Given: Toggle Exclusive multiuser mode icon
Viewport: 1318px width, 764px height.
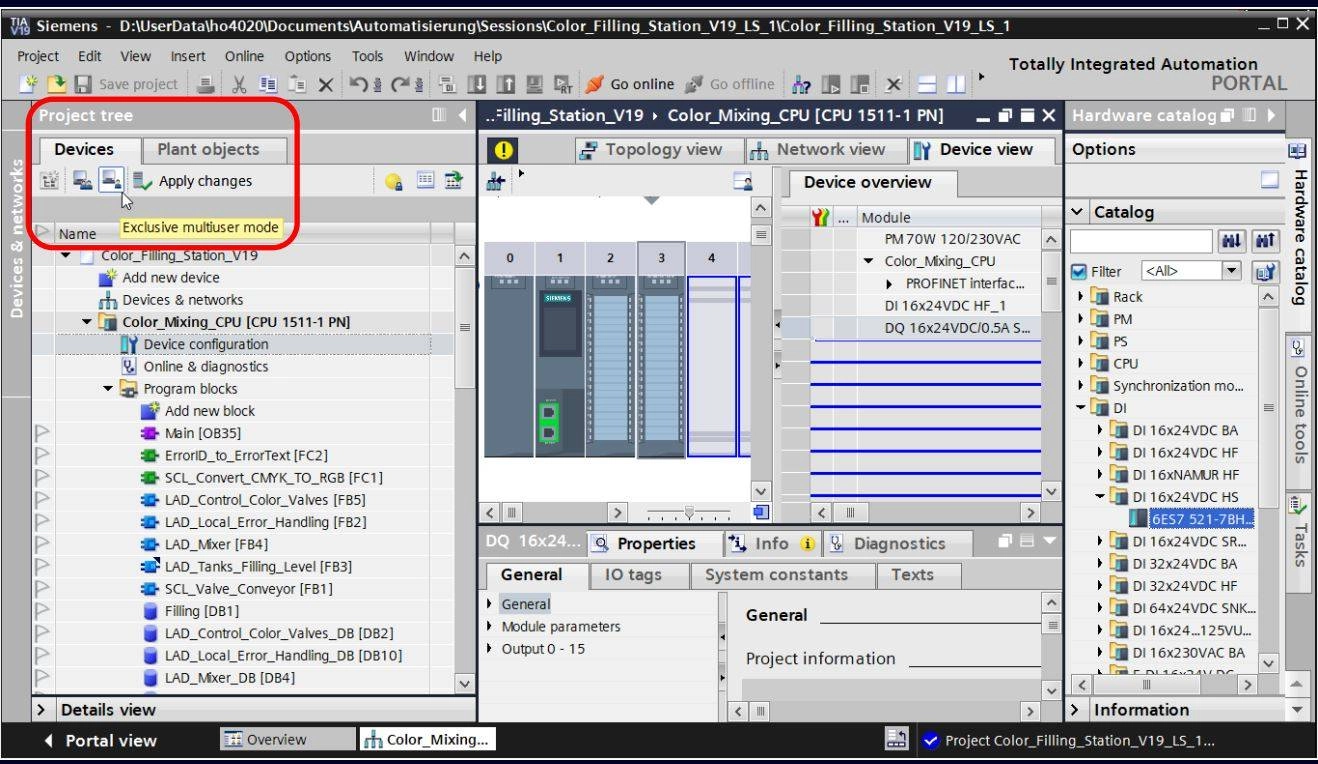Looking at the screenshot, I should pyautogui.click(x=113, y=182).
